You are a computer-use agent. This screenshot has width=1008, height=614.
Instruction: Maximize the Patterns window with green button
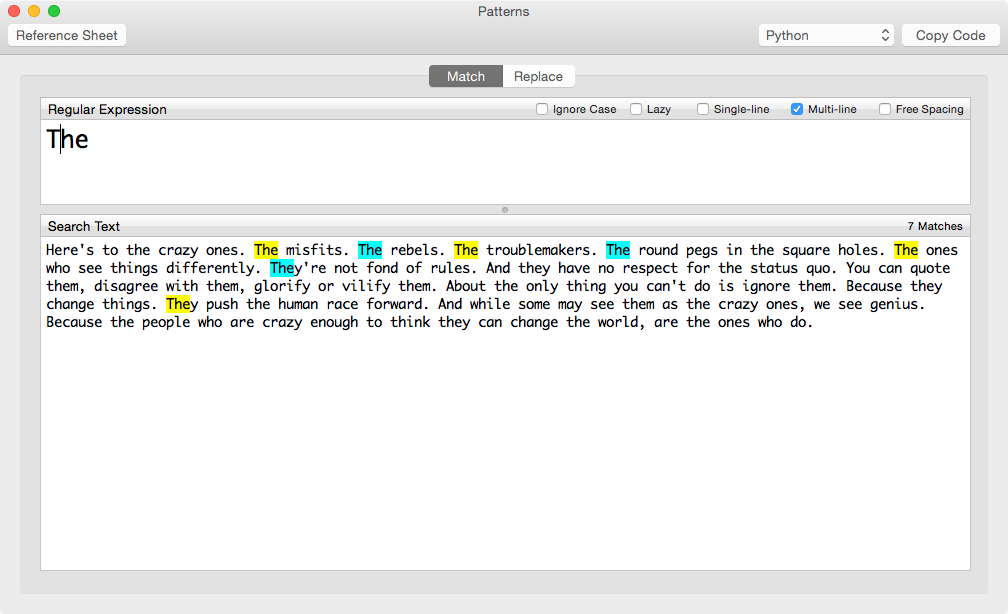(x=54, y=11)
